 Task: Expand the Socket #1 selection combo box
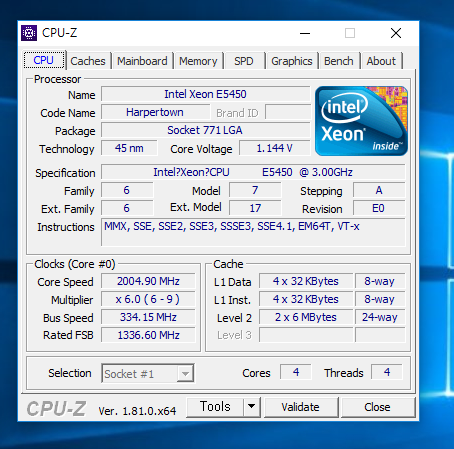(148, 373)
